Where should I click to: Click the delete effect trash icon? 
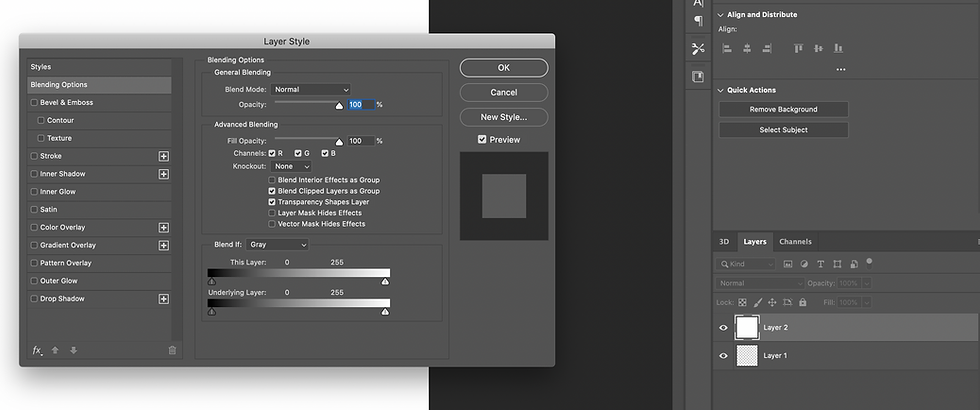click(172, 351)
